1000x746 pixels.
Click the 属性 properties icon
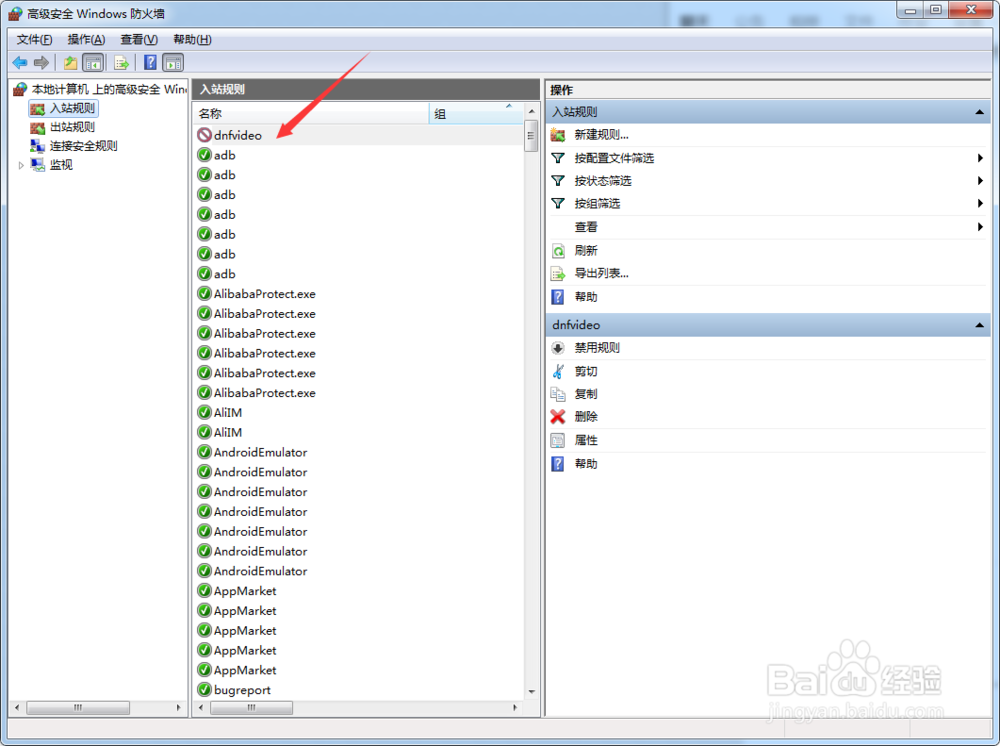pyautogui.click(x=558, y=440)
